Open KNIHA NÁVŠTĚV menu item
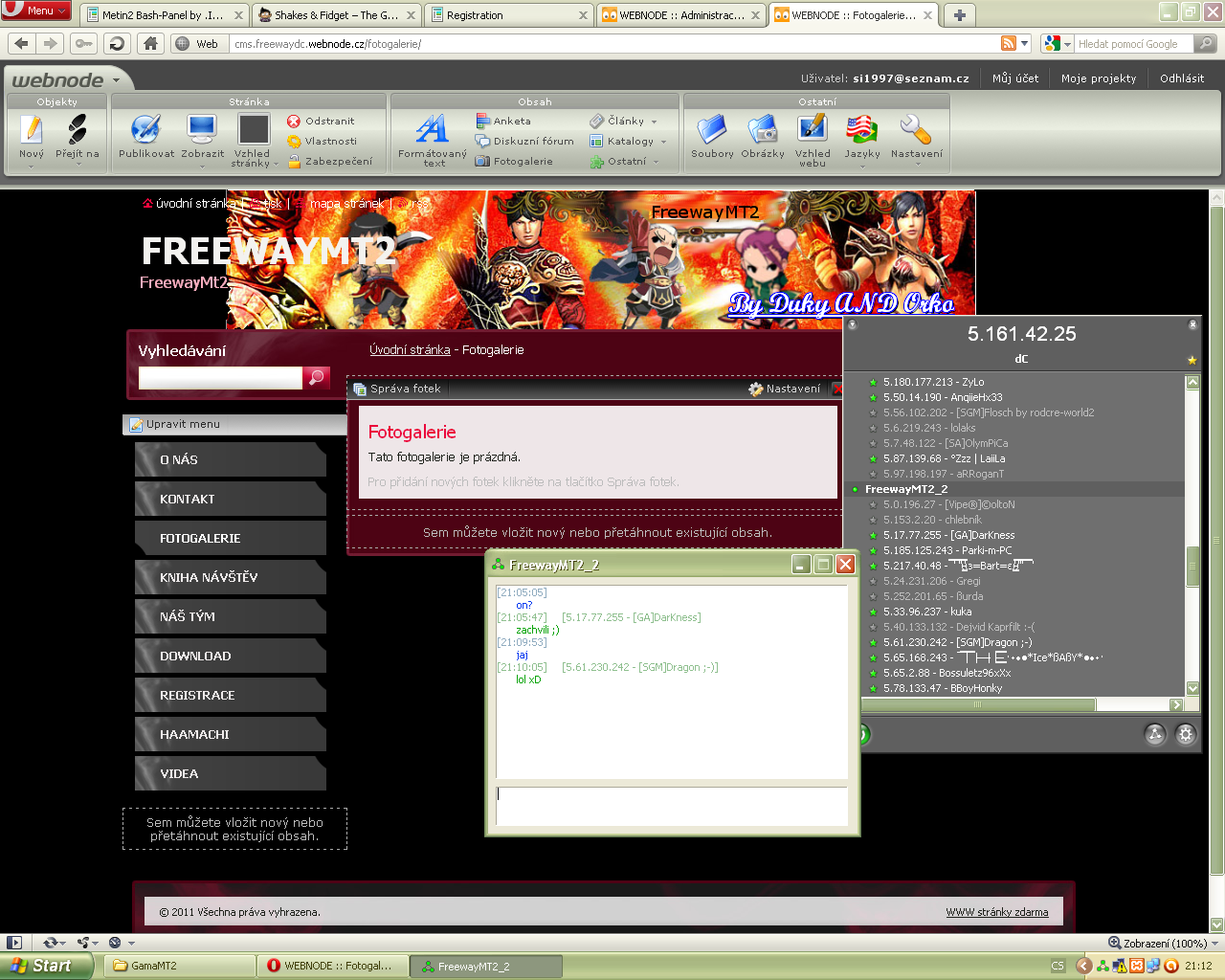The image size is (1225, 980). tap(231, 577)
